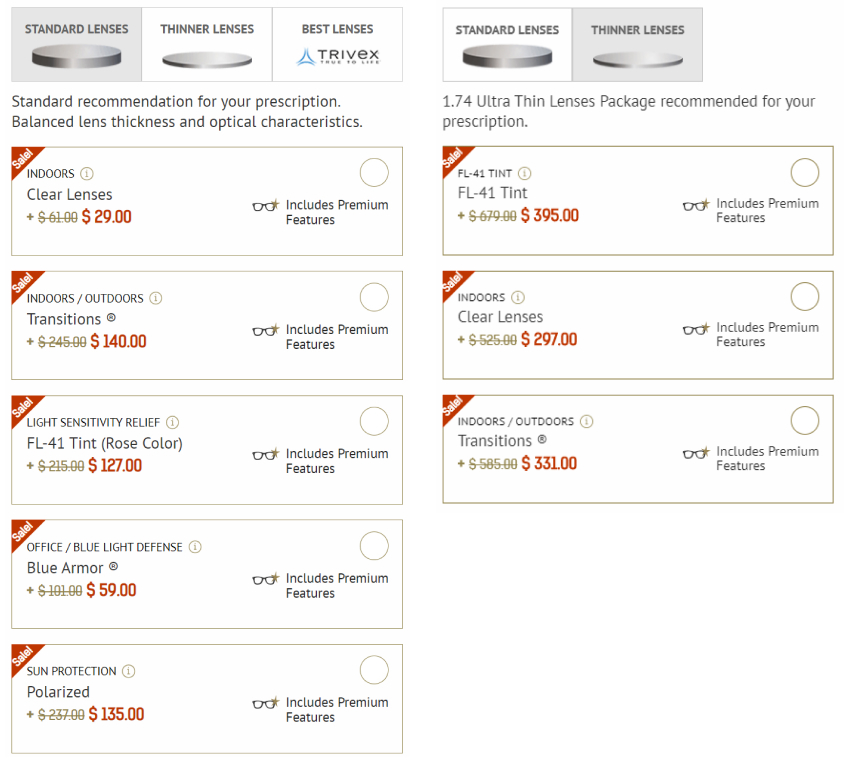Switch to right panel Standard Lenses tab

pyautogui.click(x=507, y=45)
